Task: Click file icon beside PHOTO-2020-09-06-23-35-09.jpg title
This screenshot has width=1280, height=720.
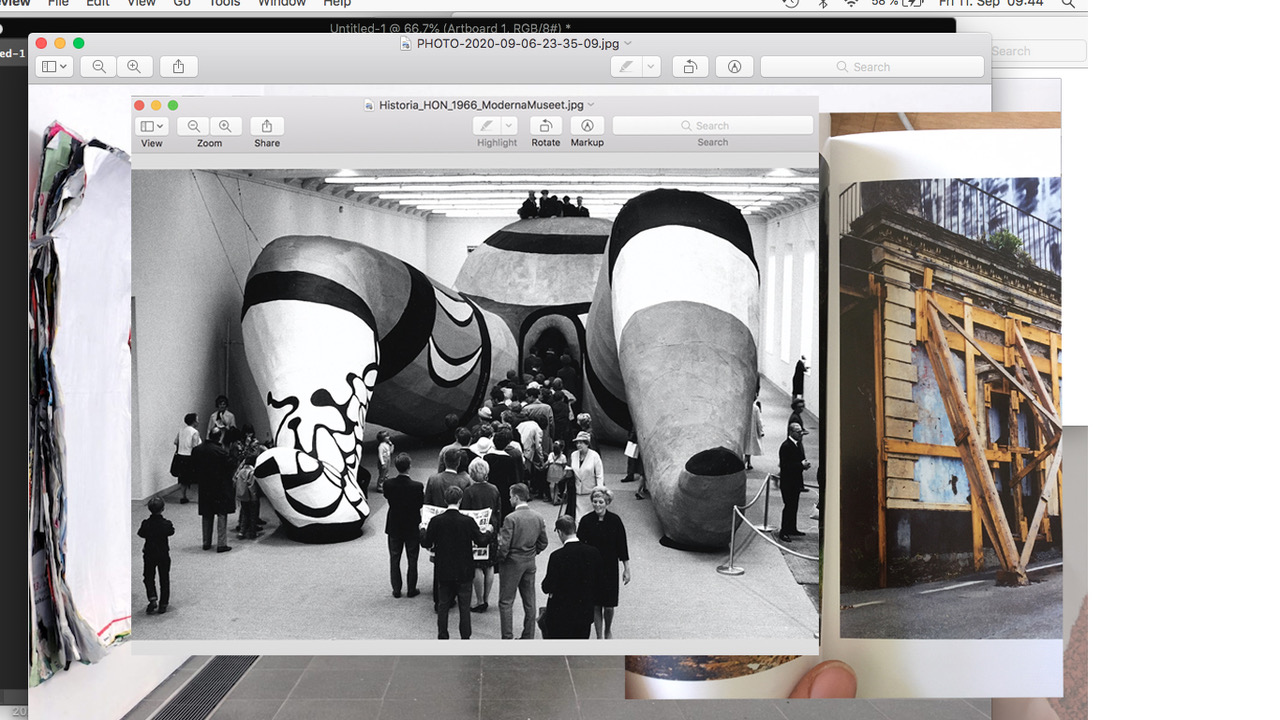Action: [406, 43]
